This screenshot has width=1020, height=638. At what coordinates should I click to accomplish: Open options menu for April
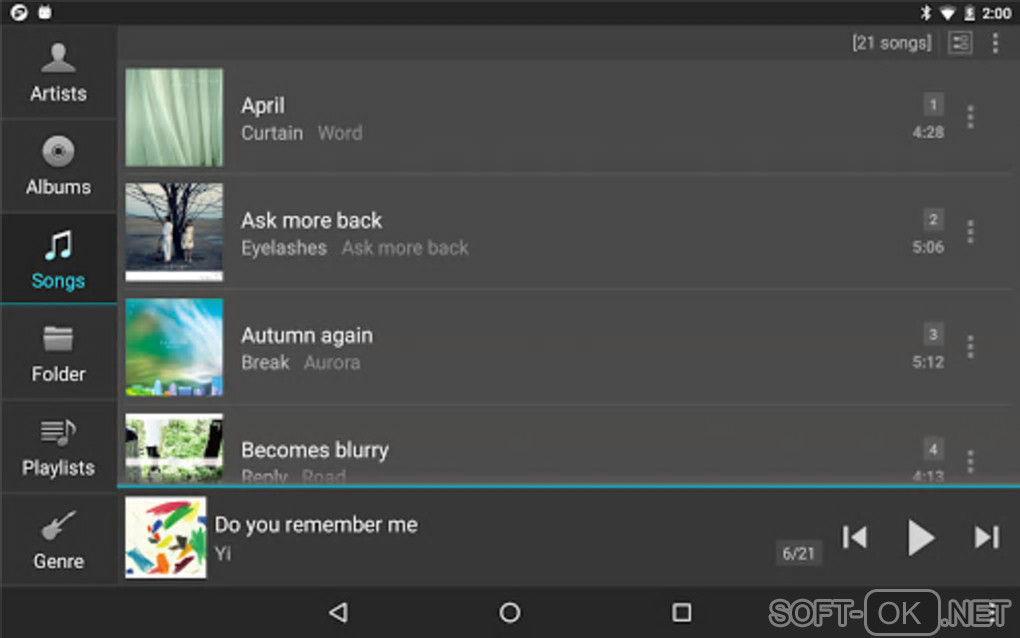(x=970, y=117)
